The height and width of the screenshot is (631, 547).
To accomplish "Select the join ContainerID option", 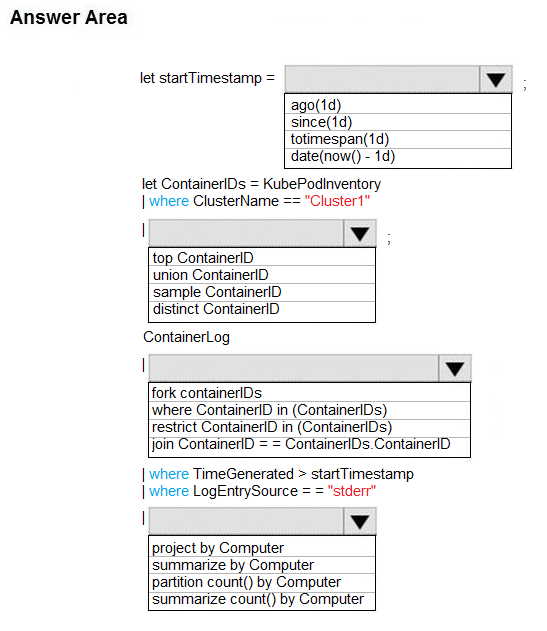I will [310, 445].
